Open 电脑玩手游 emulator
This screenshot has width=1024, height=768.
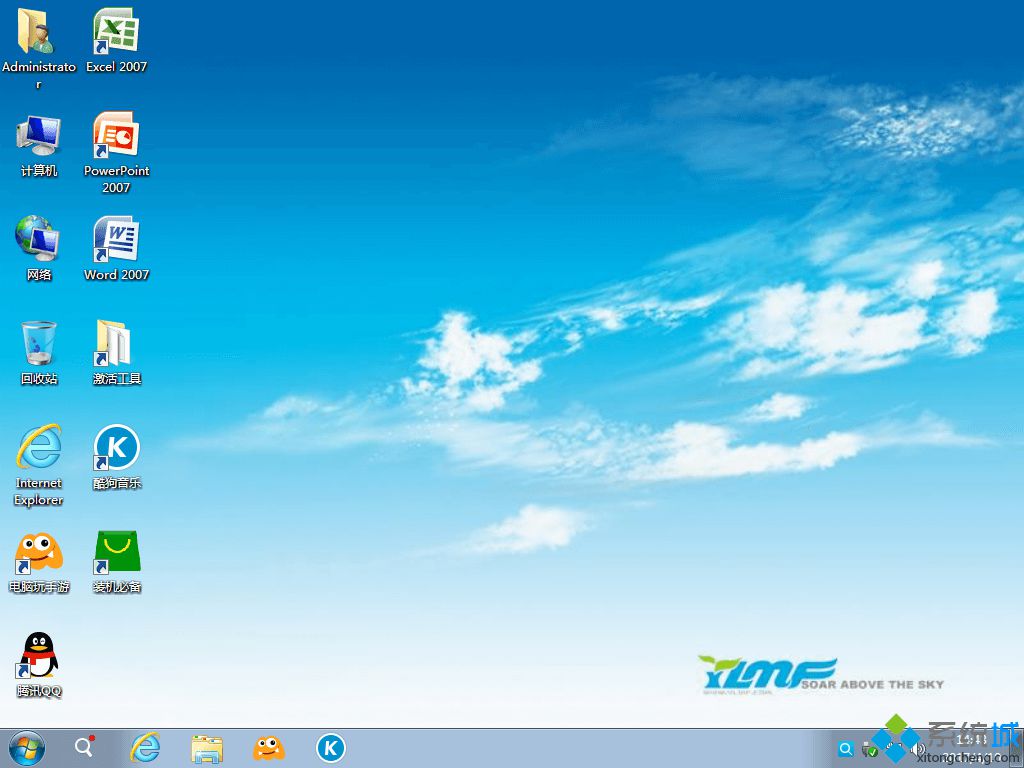[x=38, y=553]
